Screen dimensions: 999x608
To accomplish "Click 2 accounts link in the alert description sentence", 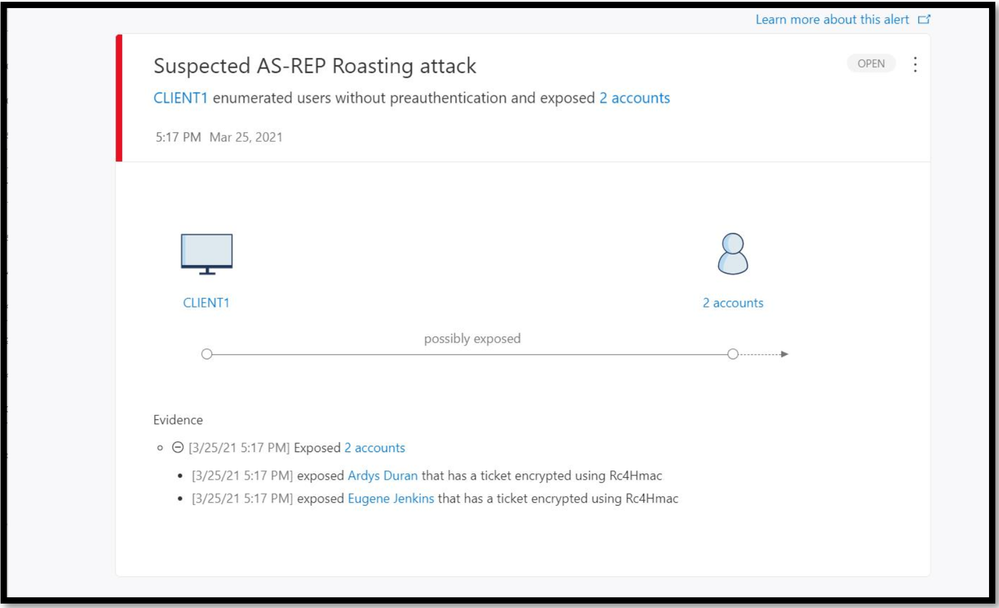I will coord(634,98).
